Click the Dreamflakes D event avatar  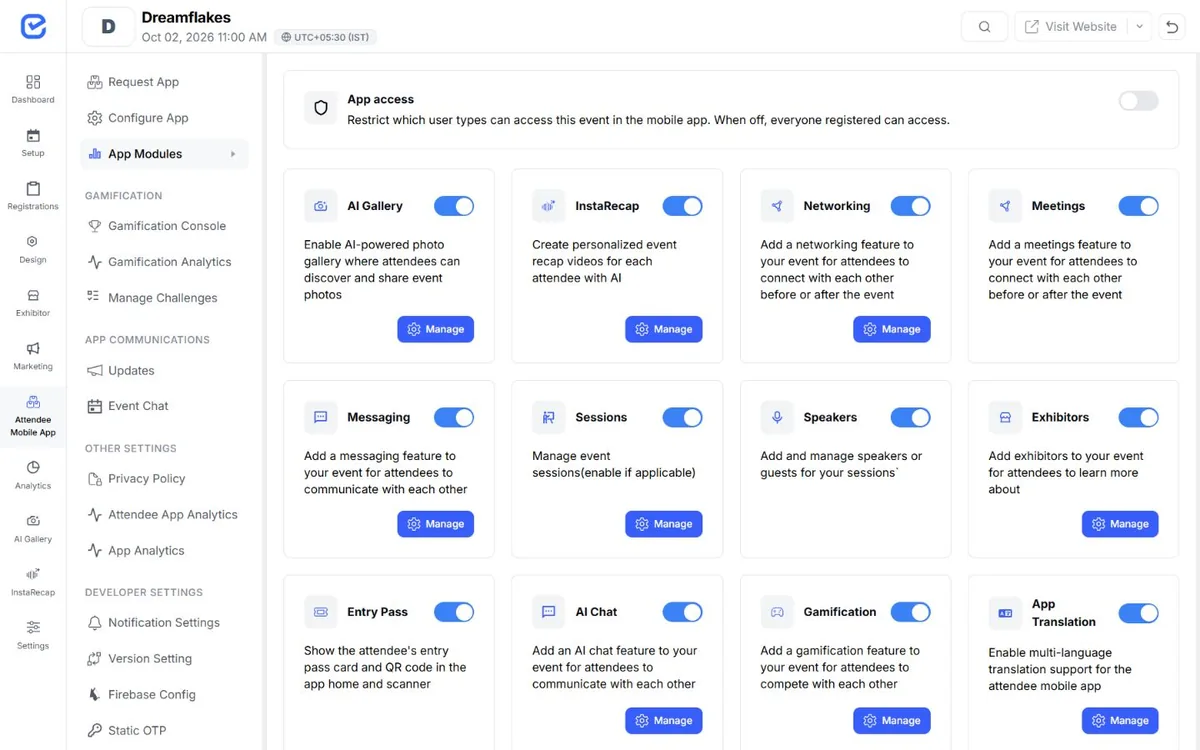click(x=108, y=27)
